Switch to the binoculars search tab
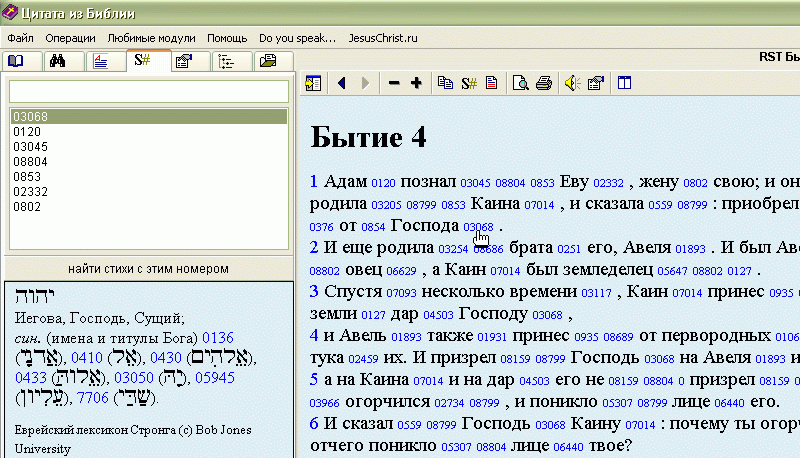The height and width of the screenshot is (458, 800). 58,61
